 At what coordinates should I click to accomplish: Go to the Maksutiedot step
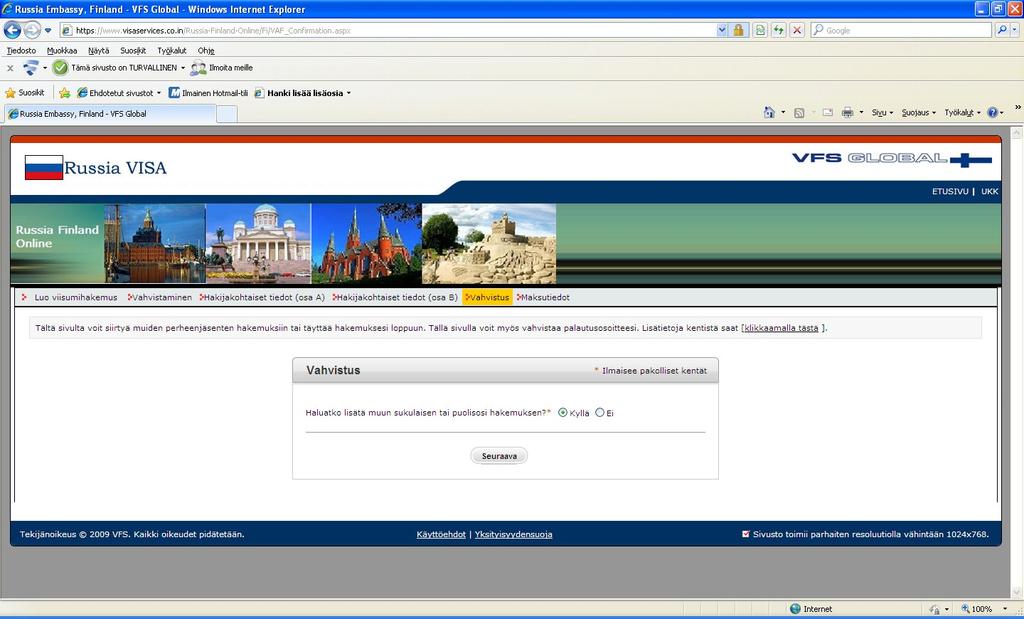click(545, 297)
